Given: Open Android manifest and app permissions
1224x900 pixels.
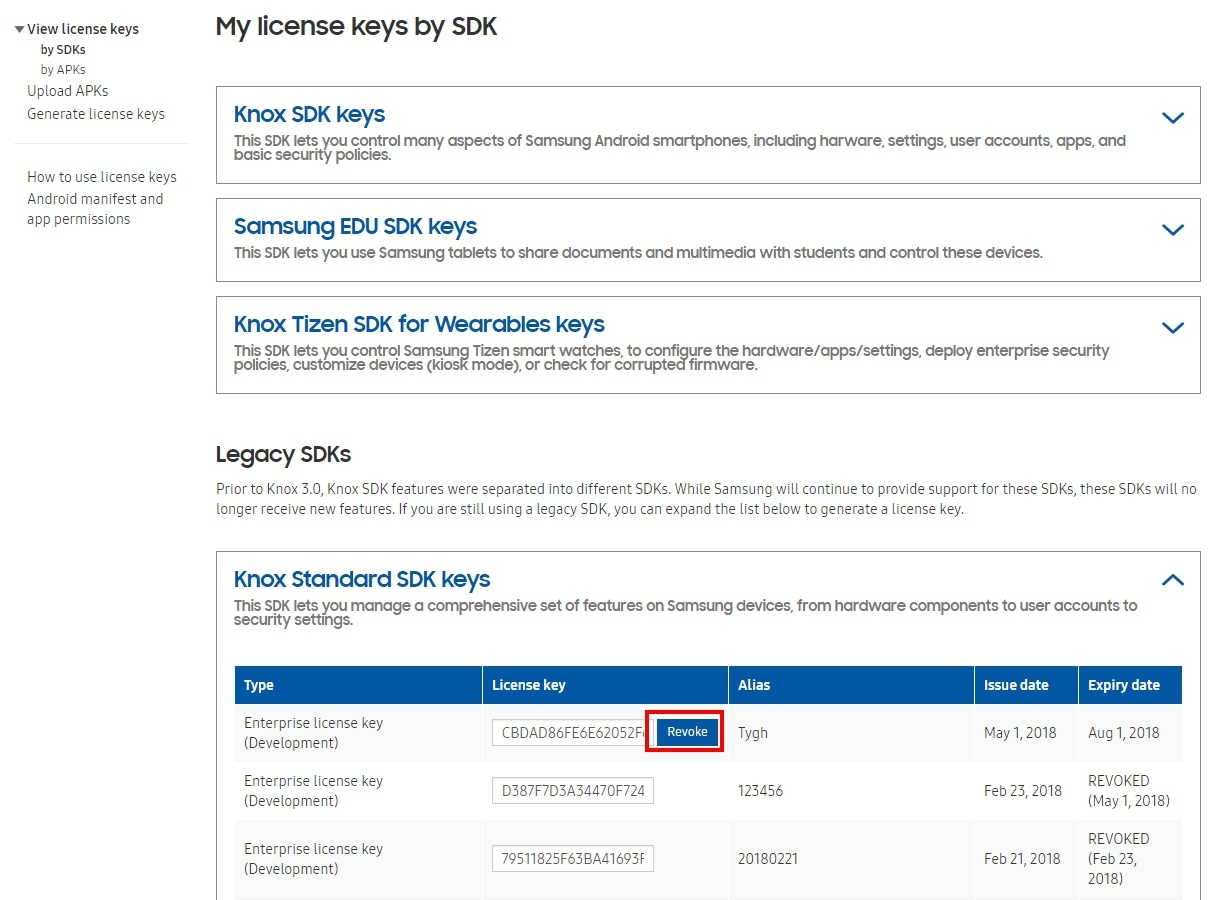Looking at the screenshot, I should click(x=95, y=209).
